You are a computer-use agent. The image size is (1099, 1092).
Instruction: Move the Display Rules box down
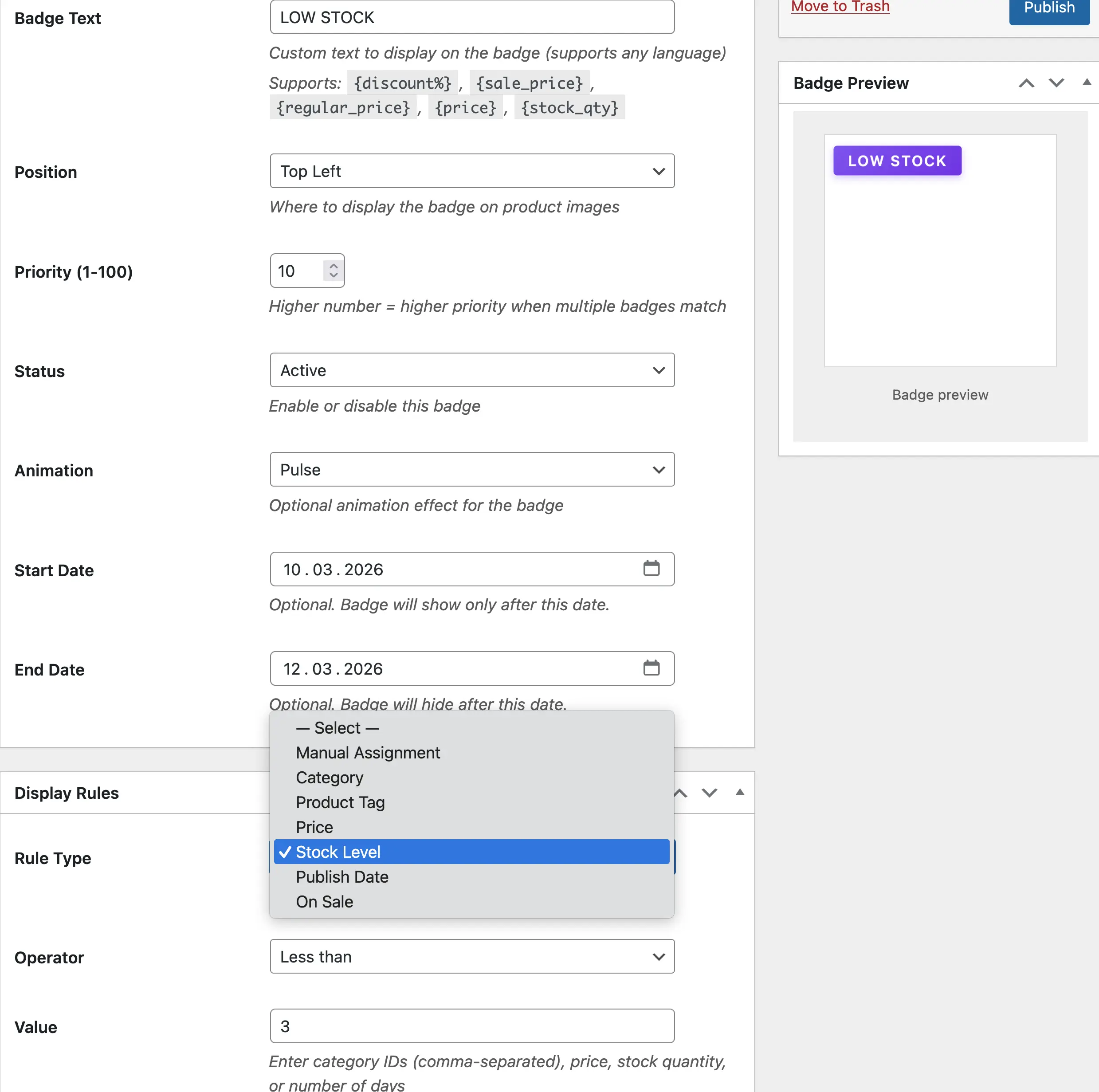point(709,792)
